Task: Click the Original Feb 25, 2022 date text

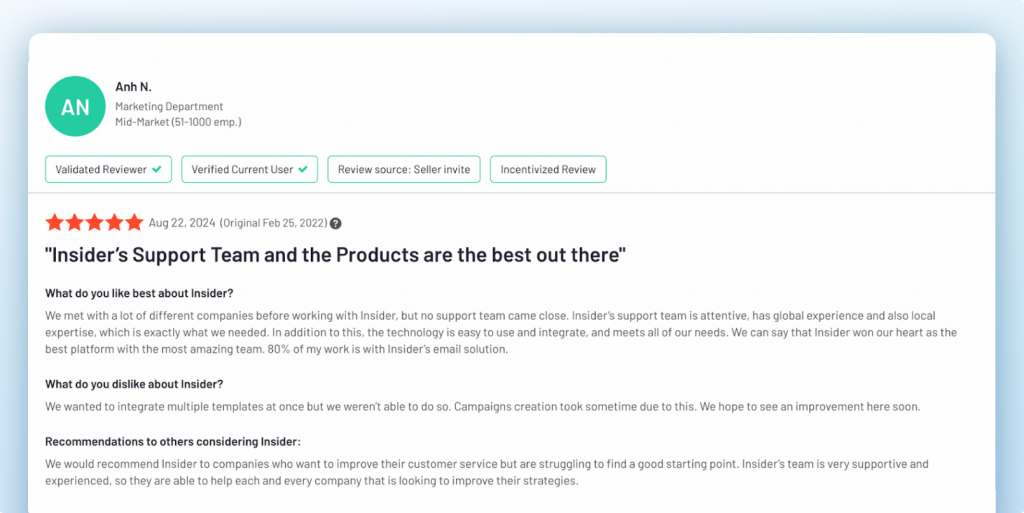Action: click(273, 223)
